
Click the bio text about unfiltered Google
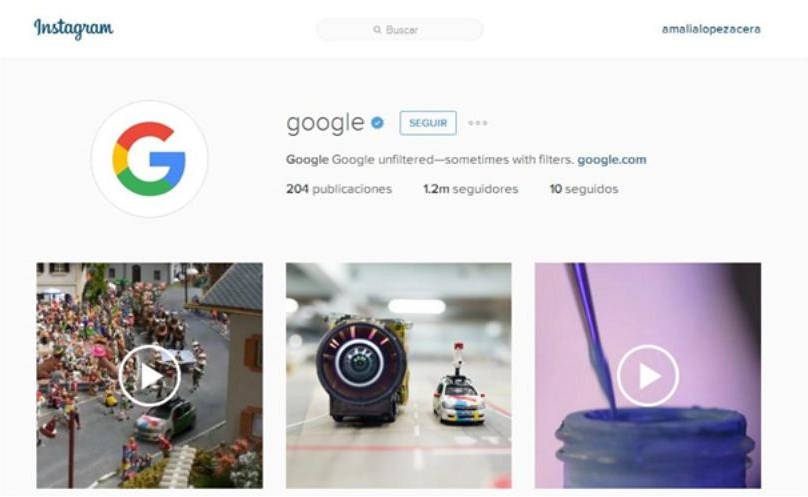452,160
